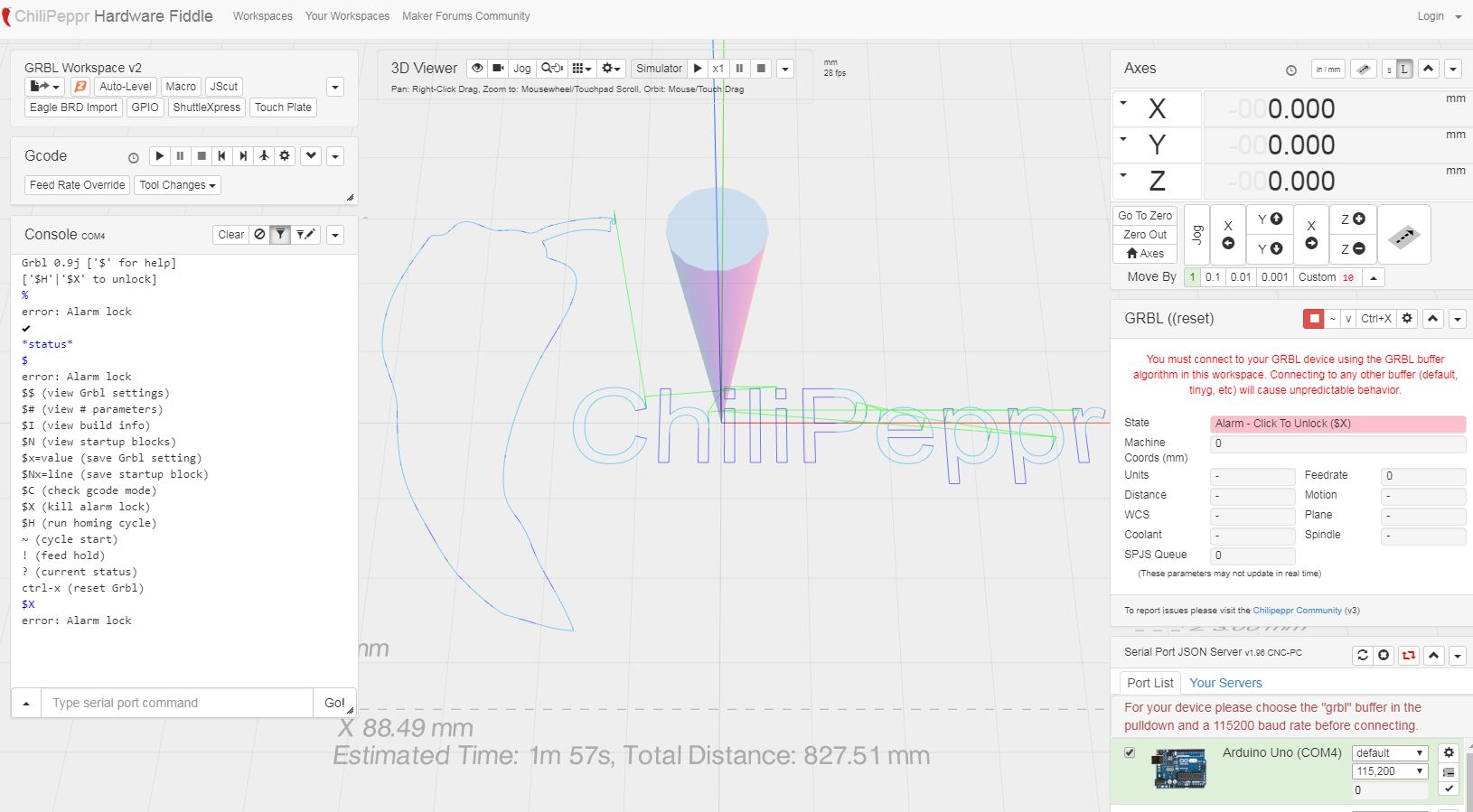
Task: Click the inspect magnifier-hand icon
Action: pos(552,69)
